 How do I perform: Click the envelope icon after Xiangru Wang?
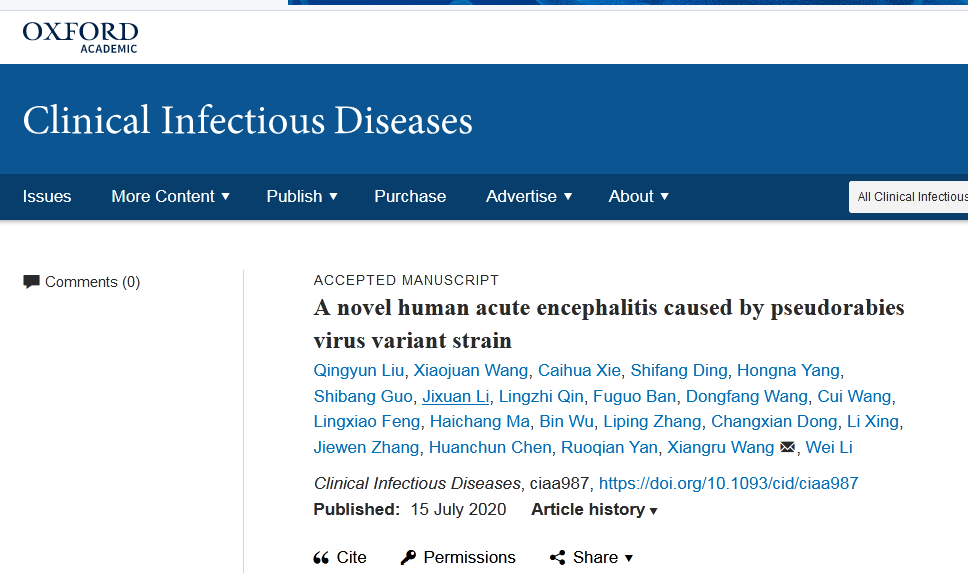(x=787, y=447)
